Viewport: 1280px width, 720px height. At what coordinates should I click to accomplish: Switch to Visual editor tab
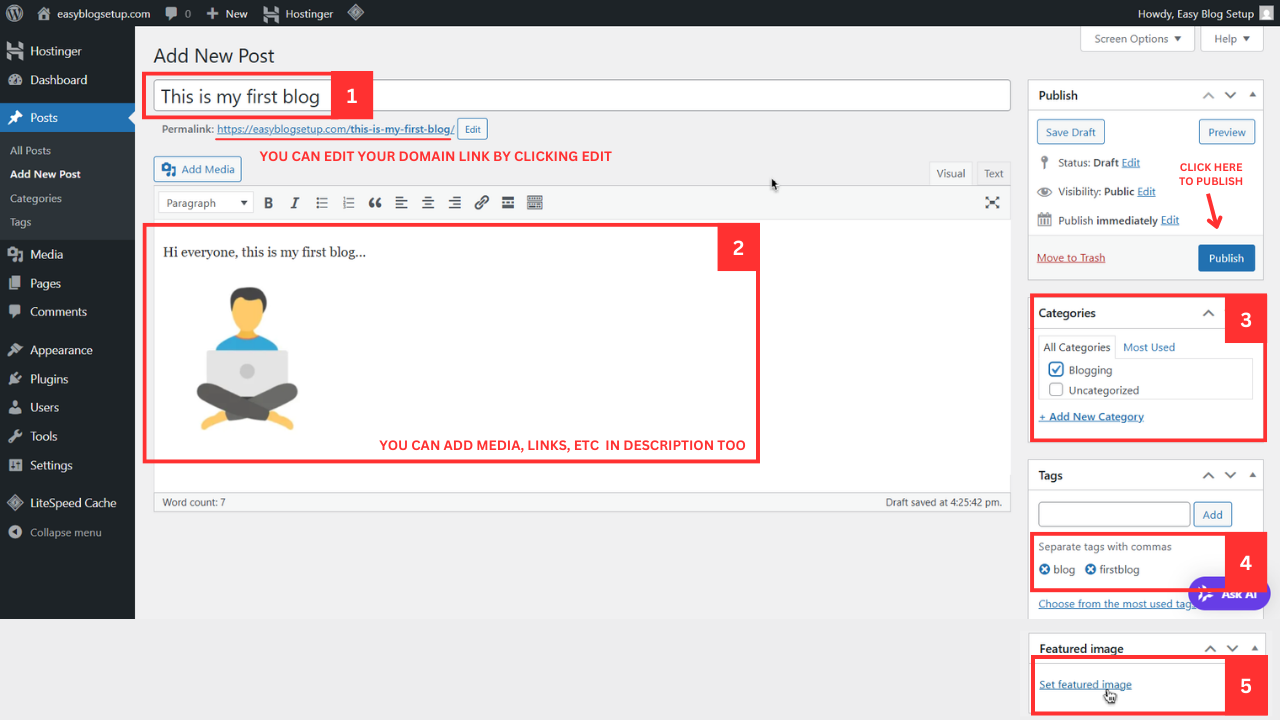950,173
